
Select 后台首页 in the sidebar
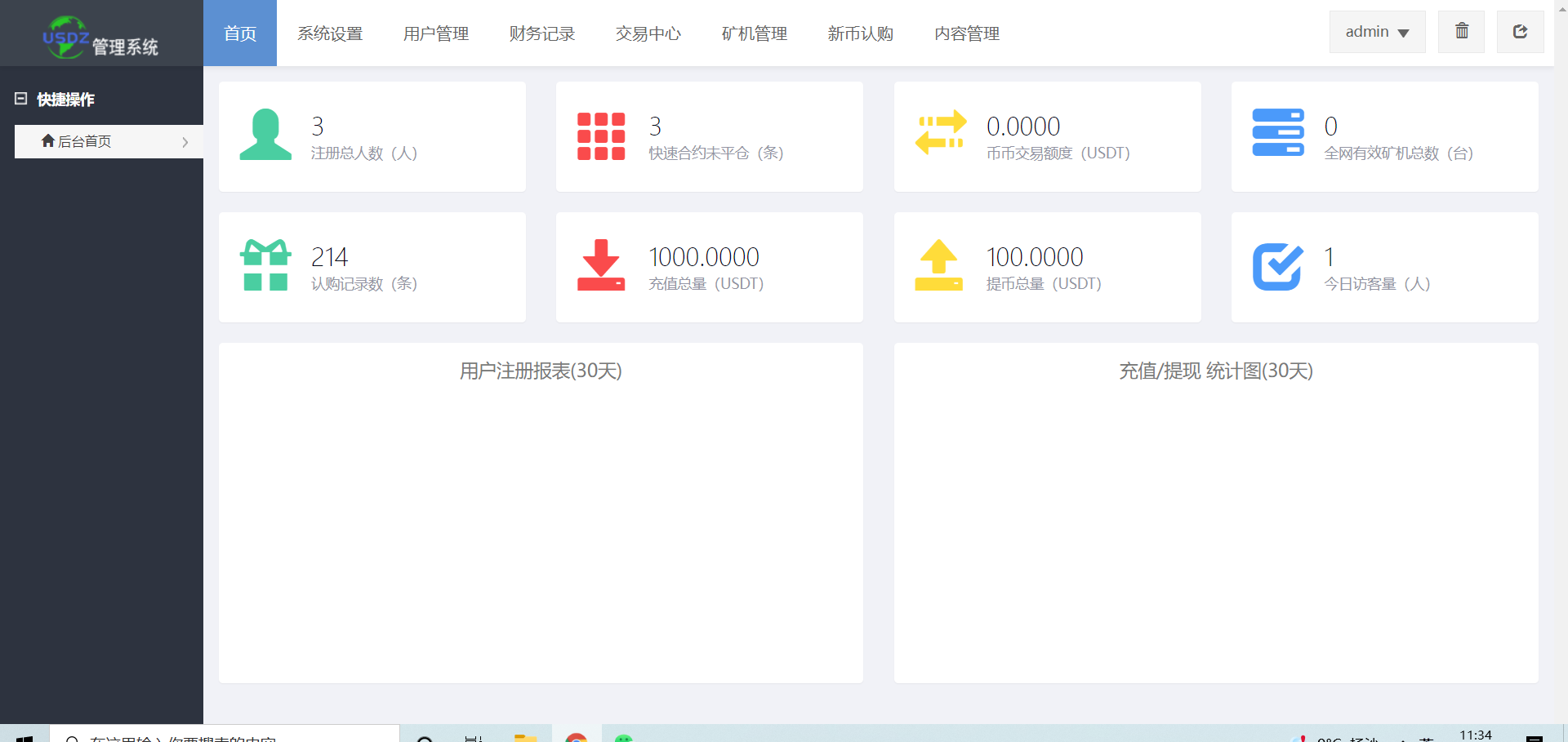[109, 141]
